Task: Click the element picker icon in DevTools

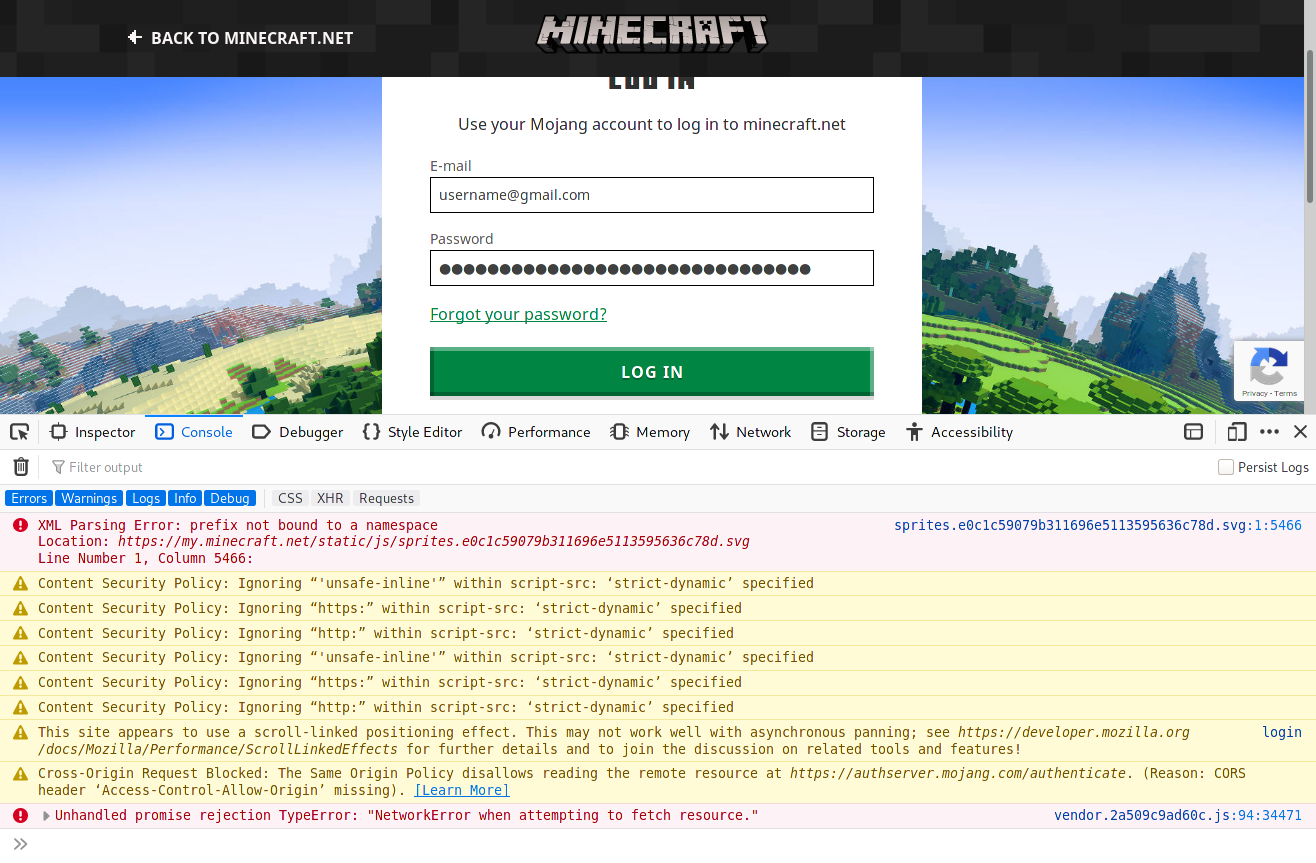Action: [19, 432]
